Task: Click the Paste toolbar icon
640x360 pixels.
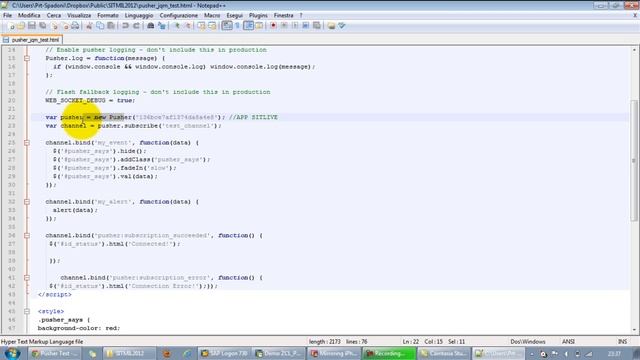Action: pos(111,26)
